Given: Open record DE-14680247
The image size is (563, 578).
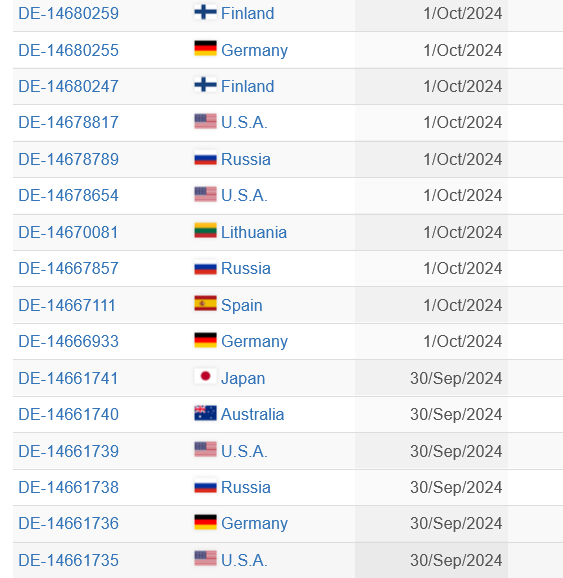Looking at the screenshot, I should point(69,87).
